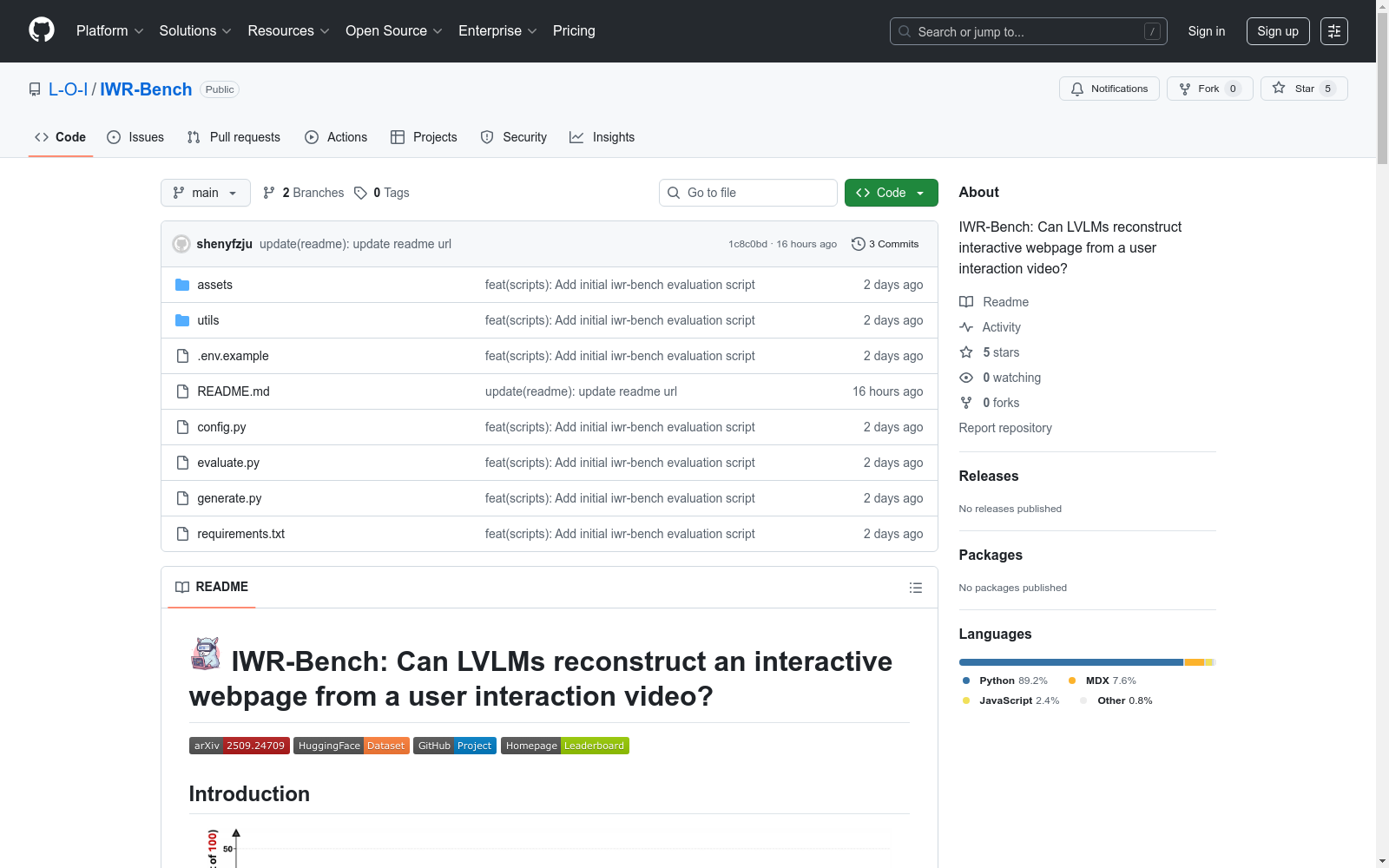Select the star icon beside 5 stars
Screen dimensions: 1389x868
966,352
